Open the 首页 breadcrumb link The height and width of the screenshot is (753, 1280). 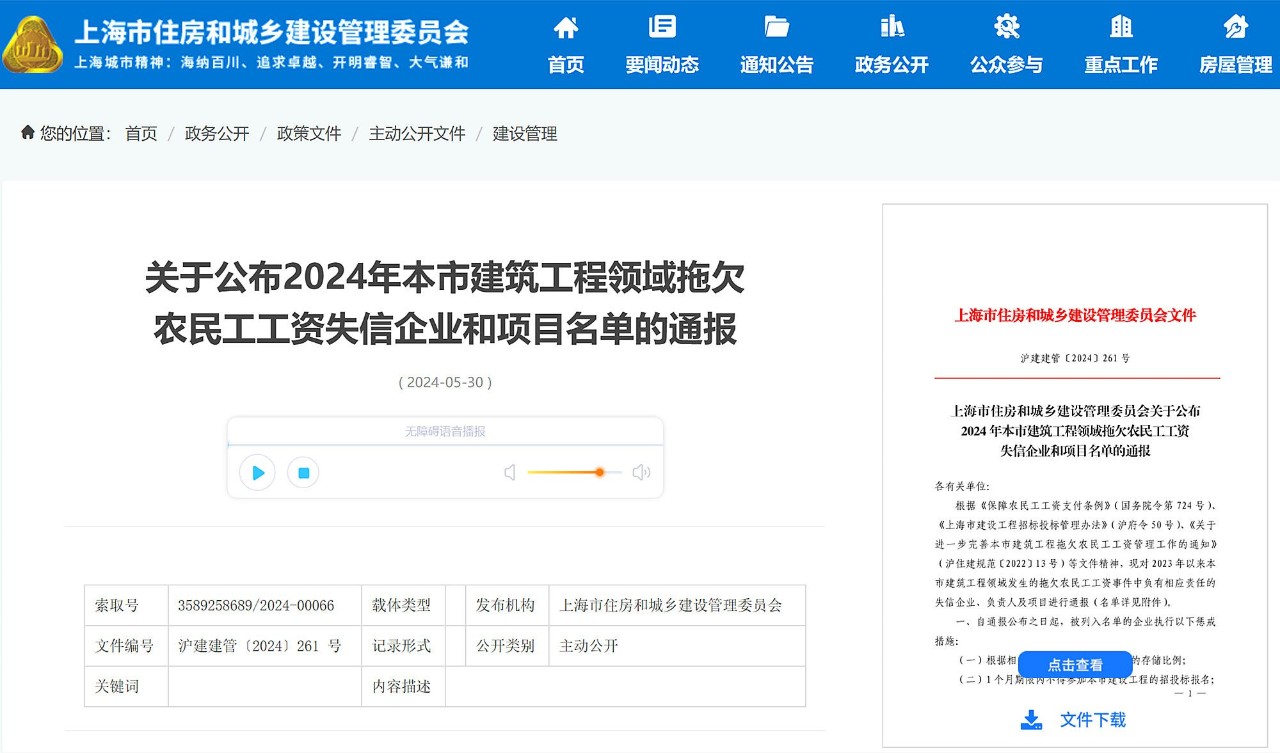141,134
